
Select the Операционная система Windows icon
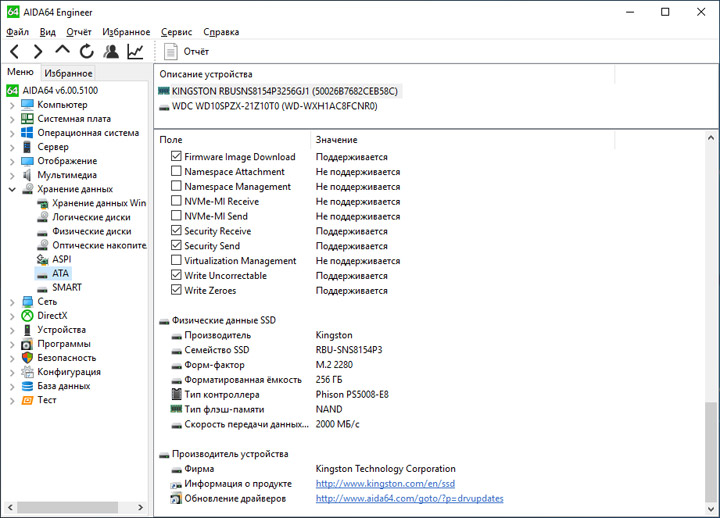[27, 133]
